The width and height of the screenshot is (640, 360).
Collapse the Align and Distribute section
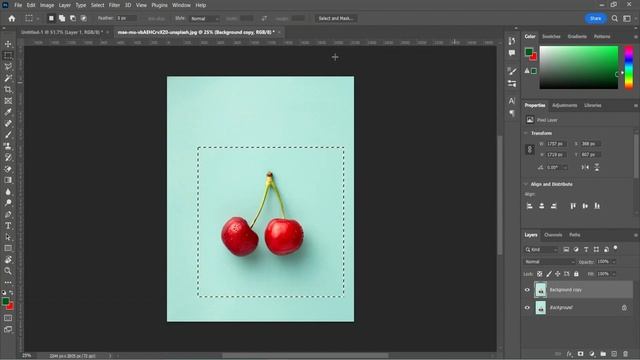point(526,184)
